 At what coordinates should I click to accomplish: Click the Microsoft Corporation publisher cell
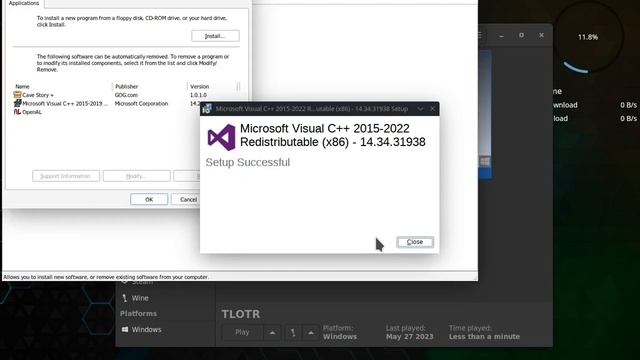(141, 104)
